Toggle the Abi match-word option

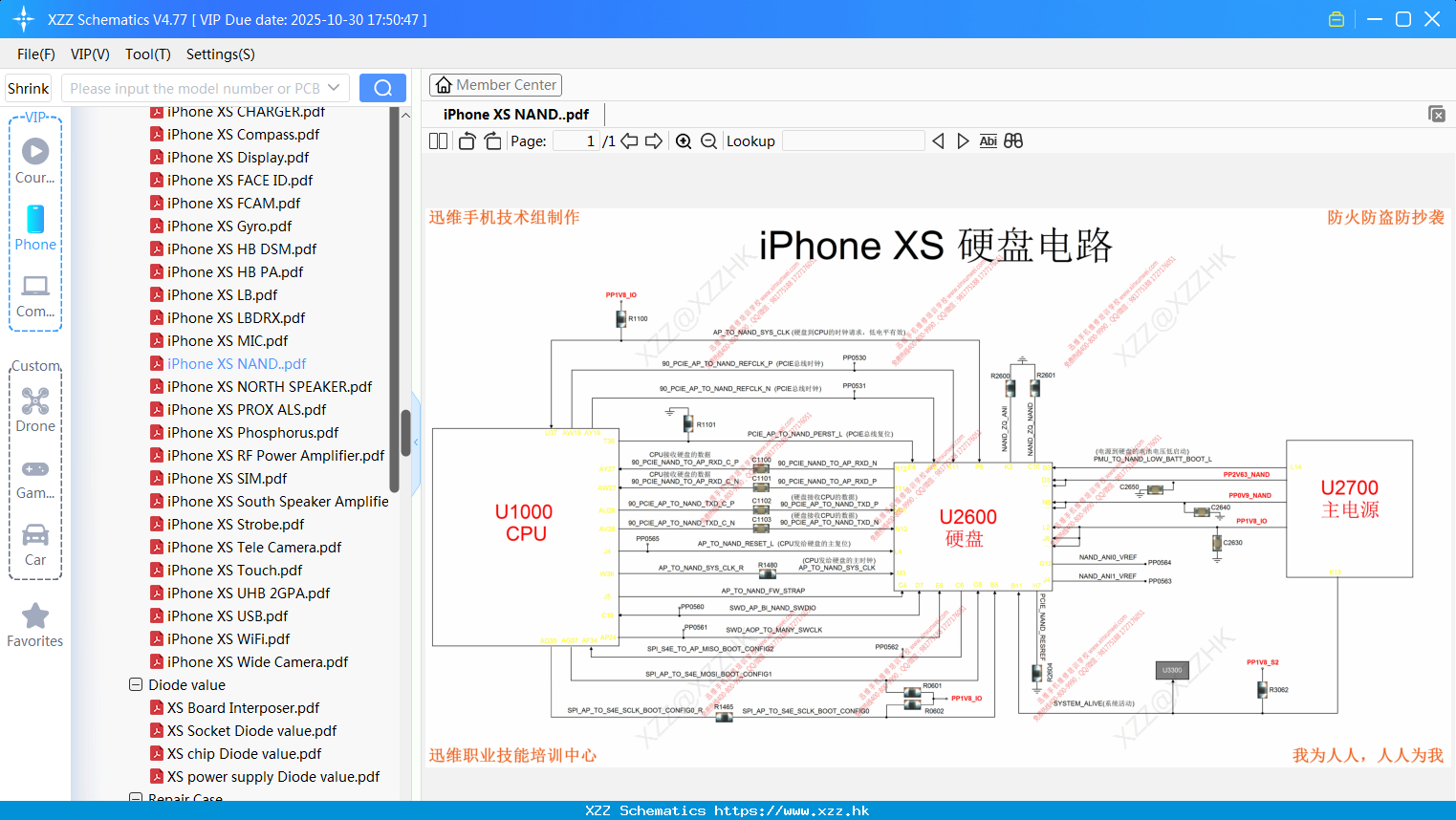(x=989, y=141)
